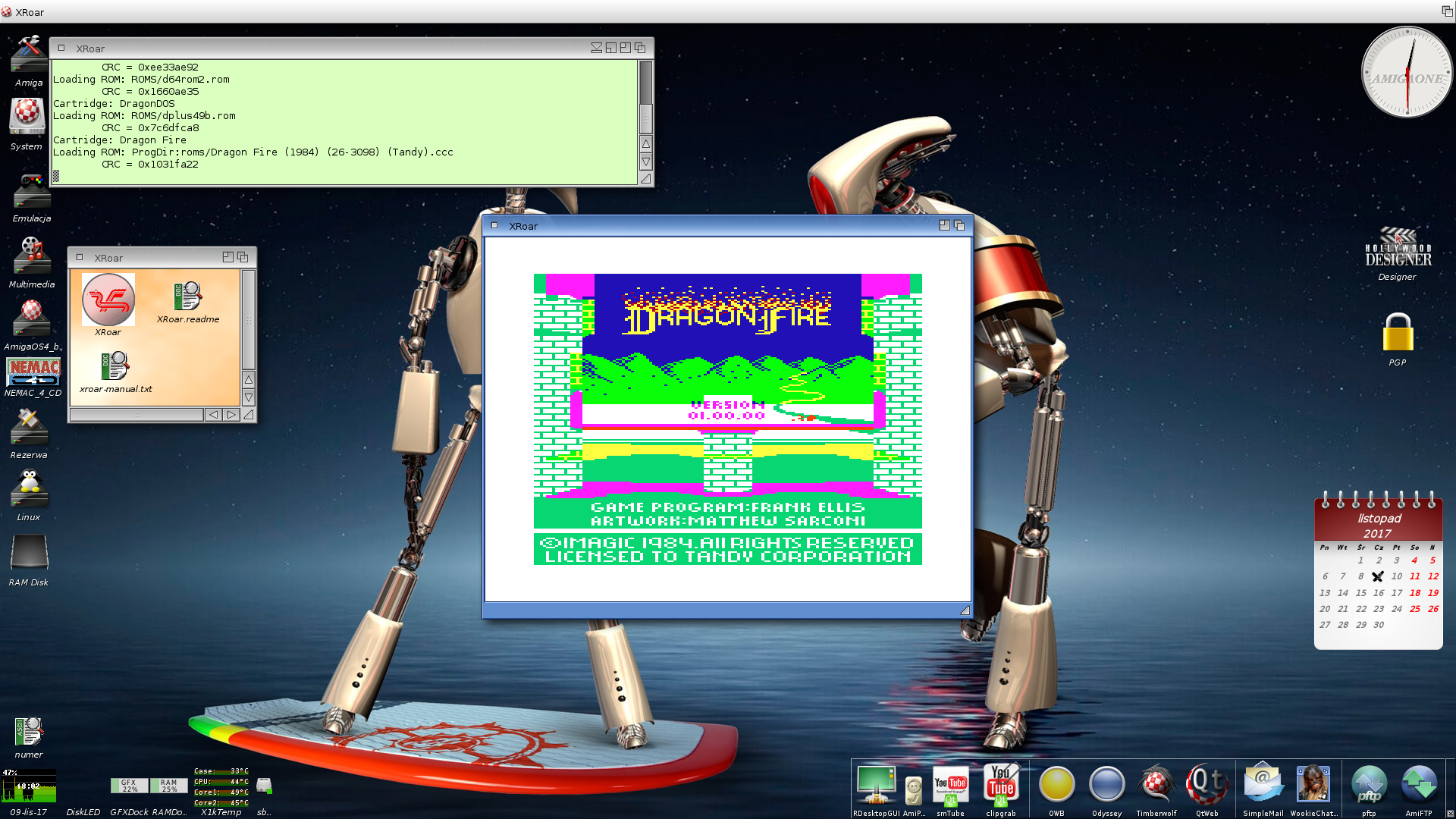
Task: Click day 11 on the calendar
Action: 1415,576
